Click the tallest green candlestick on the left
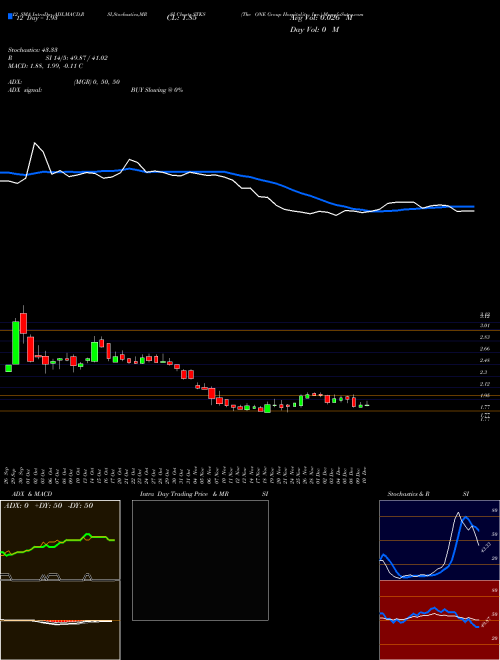The image size is (500, 660). point(16,342)
